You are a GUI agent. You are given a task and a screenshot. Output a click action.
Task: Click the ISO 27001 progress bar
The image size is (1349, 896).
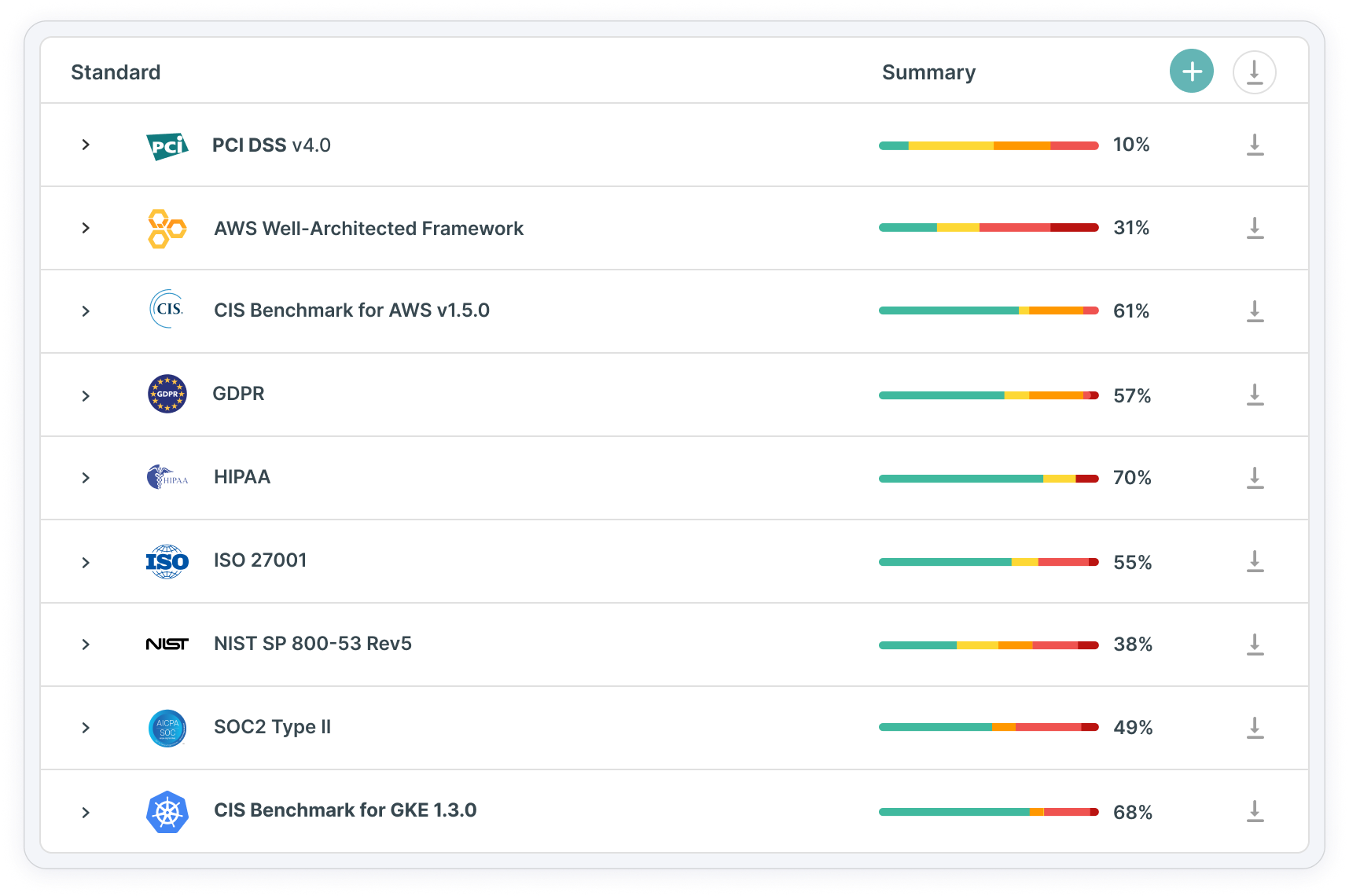[988, 560]
